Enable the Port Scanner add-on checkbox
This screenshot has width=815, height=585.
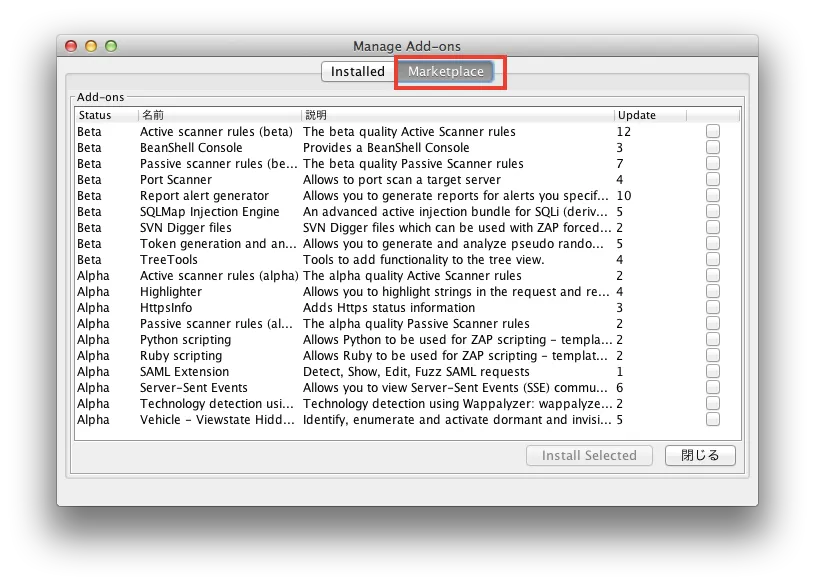pyautogui.click(x=713, y=180)
